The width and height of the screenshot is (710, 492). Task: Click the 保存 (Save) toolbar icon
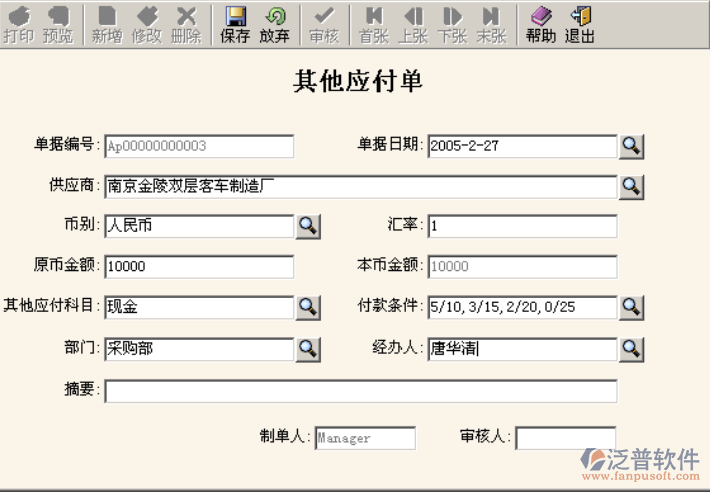coord(235,25)
